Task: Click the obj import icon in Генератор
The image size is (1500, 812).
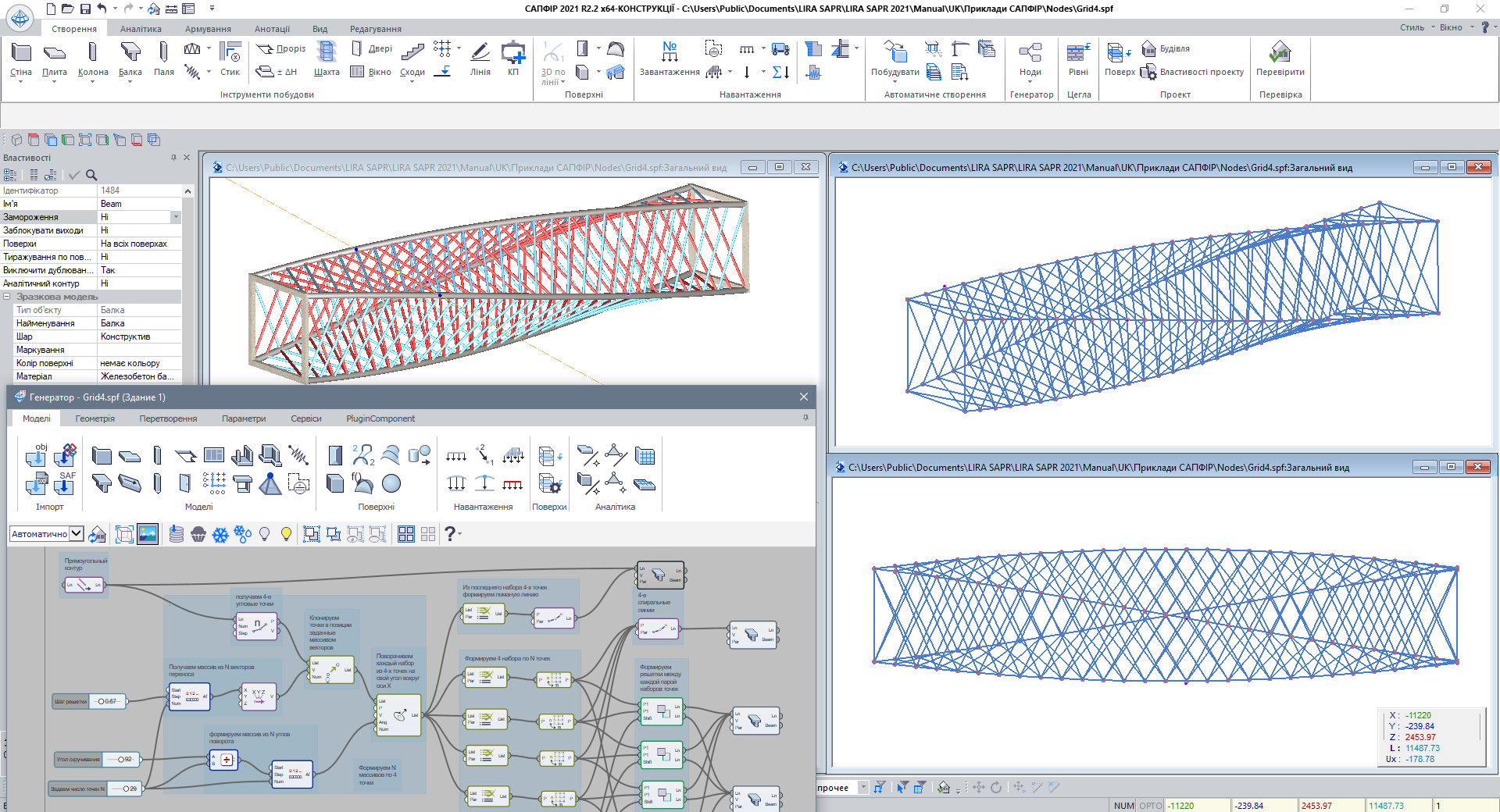Action: pos(37,455)
